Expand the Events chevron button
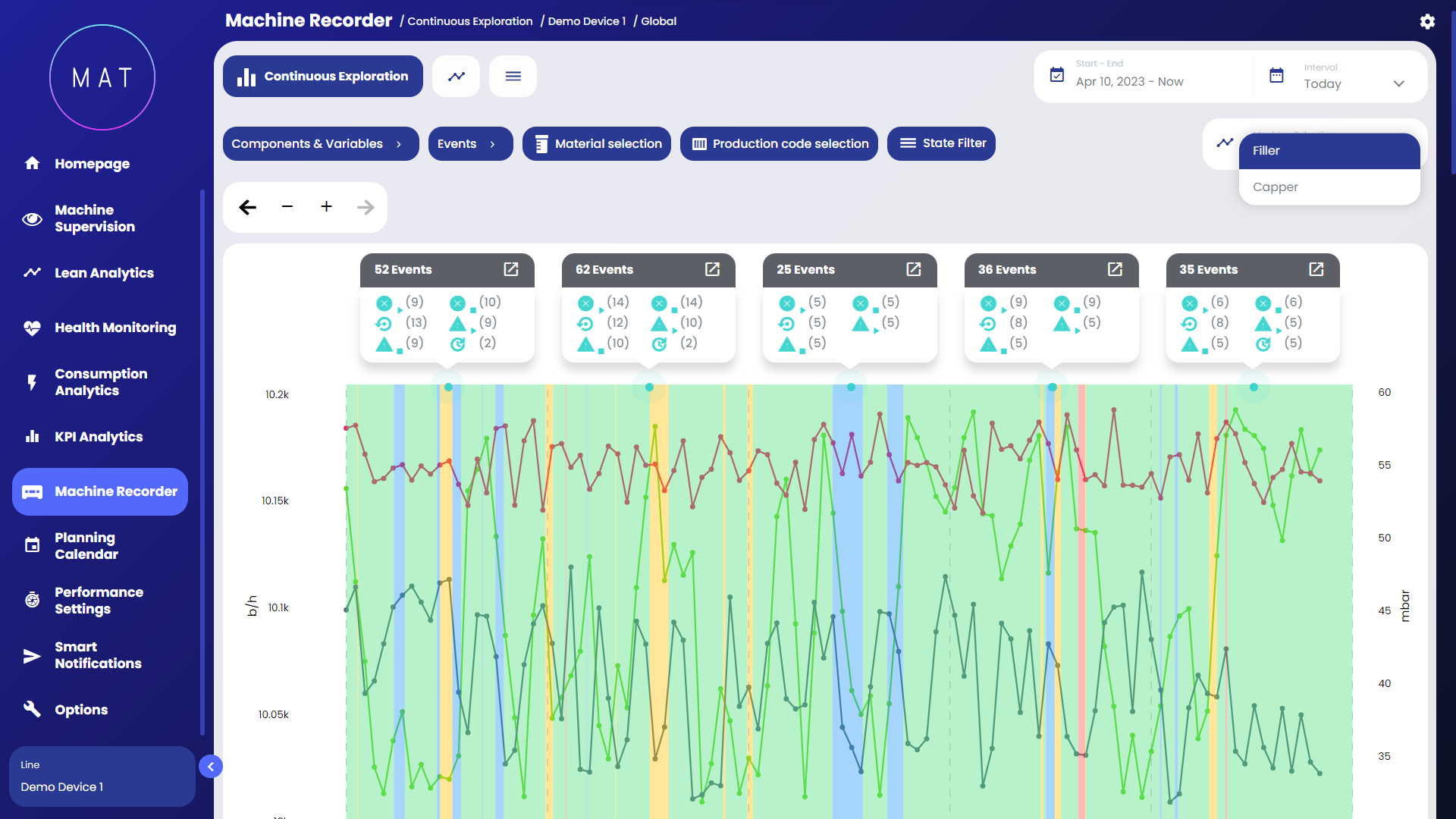 click(x=470, y=143)
